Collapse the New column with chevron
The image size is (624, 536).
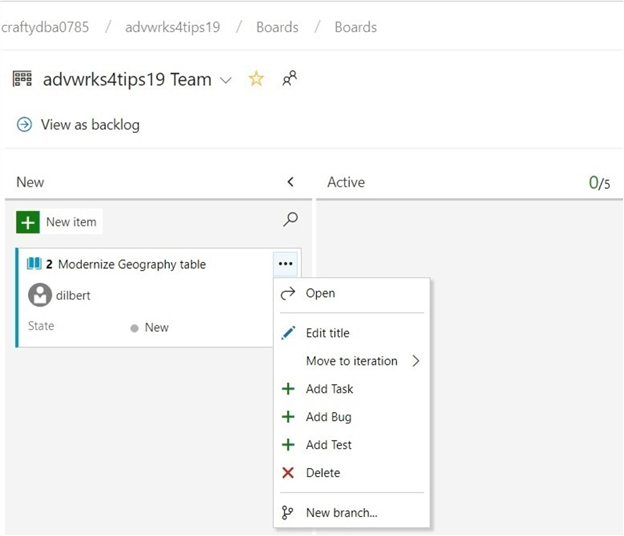(x=291, y=182)
